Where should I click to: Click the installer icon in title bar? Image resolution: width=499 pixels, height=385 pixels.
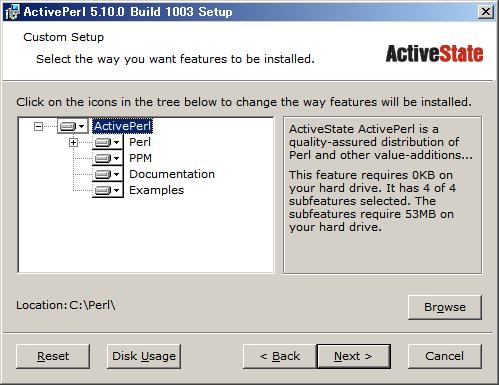point(12,12)
